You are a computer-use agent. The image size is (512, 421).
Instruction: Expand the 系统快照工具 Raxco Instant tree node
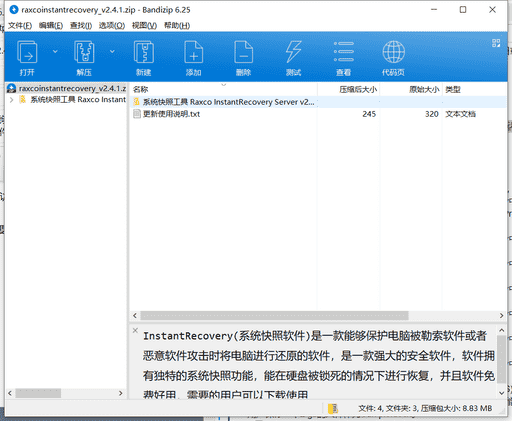tap(11, 100)
